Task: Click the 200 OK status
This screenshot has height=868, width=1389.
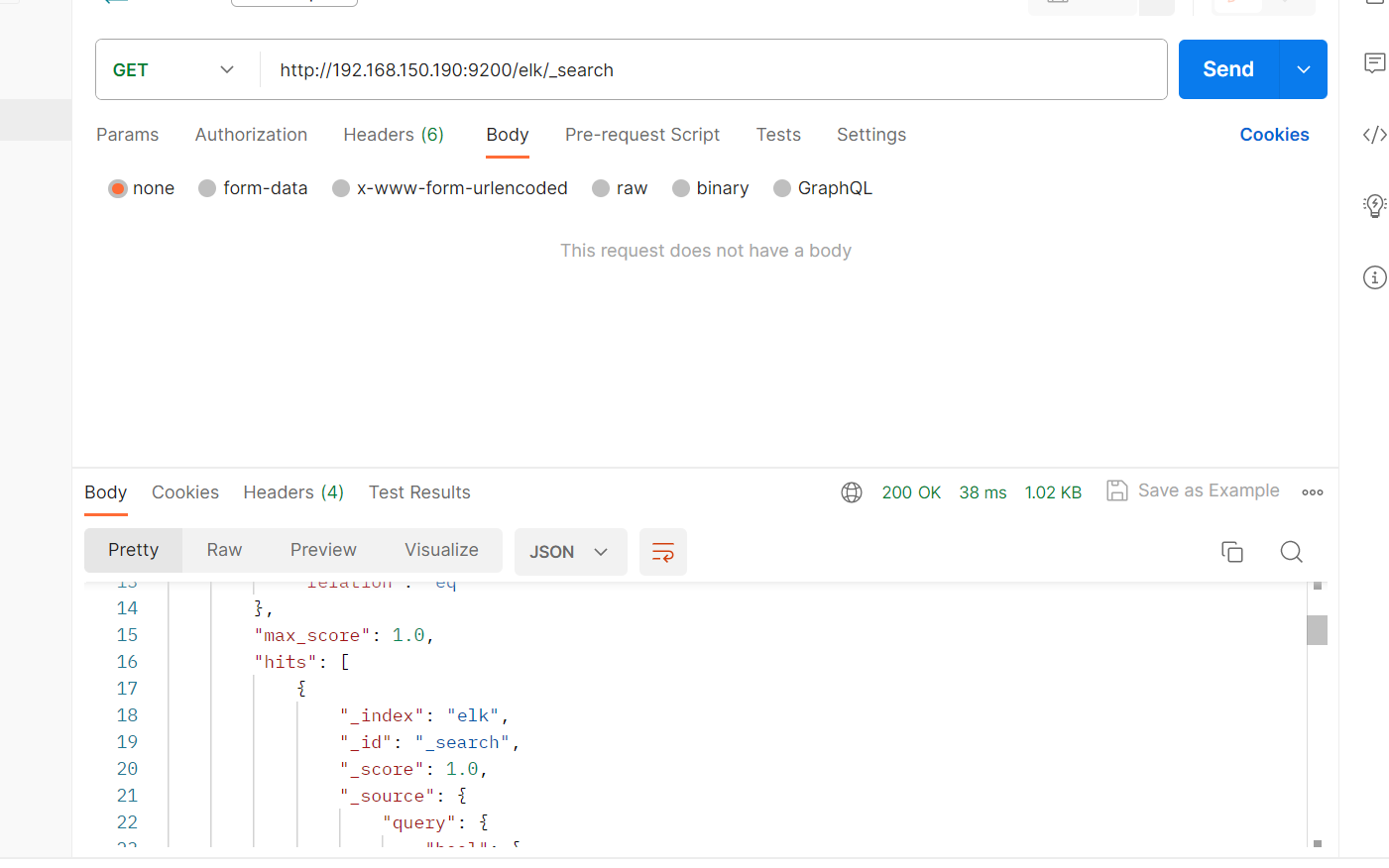Action: 911,492
